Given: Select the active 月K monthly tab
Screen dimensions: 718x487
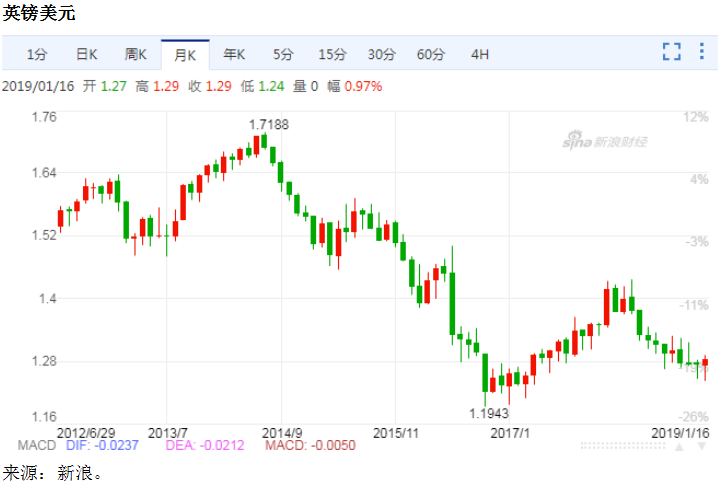Looking at the screenshot, I should (x=185, y=54).
